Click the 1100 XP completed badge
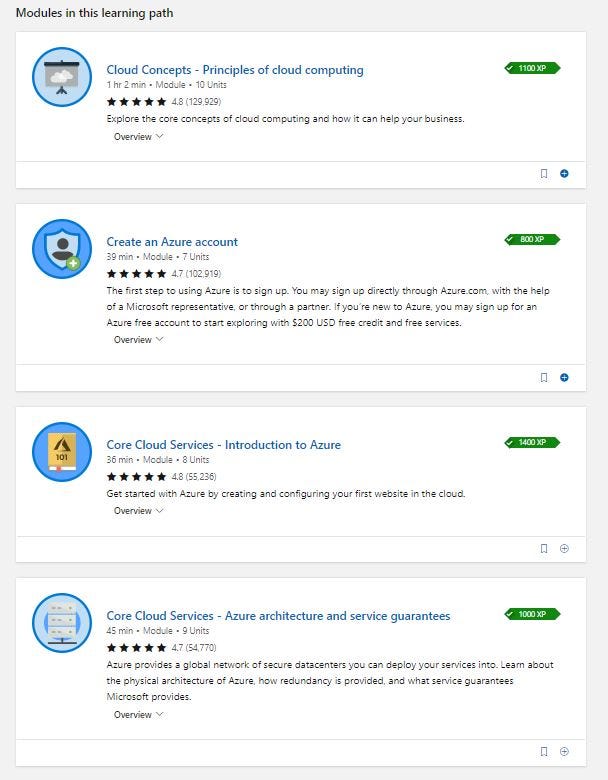Viewport: 608px width, 780px height. (x=532, y=68)
